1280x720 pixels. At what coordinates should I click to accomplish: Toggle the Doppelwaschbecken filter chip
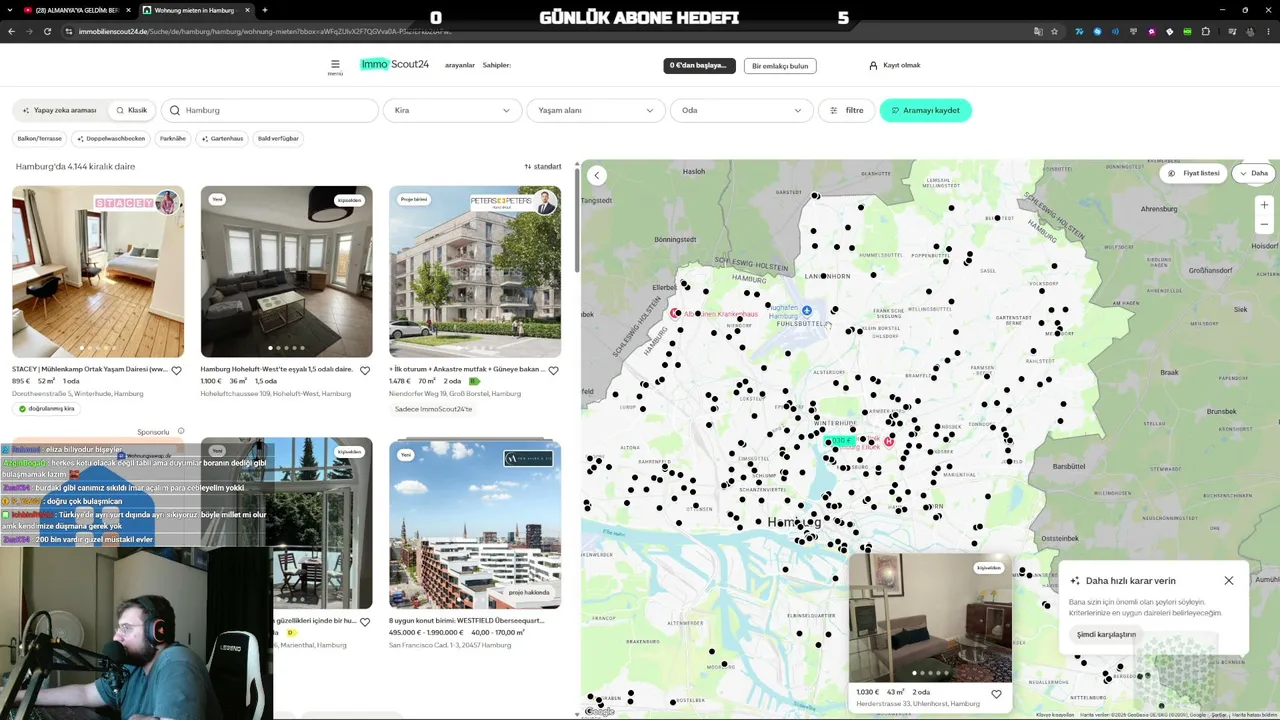pyautogui.click(x=111, y=138)
